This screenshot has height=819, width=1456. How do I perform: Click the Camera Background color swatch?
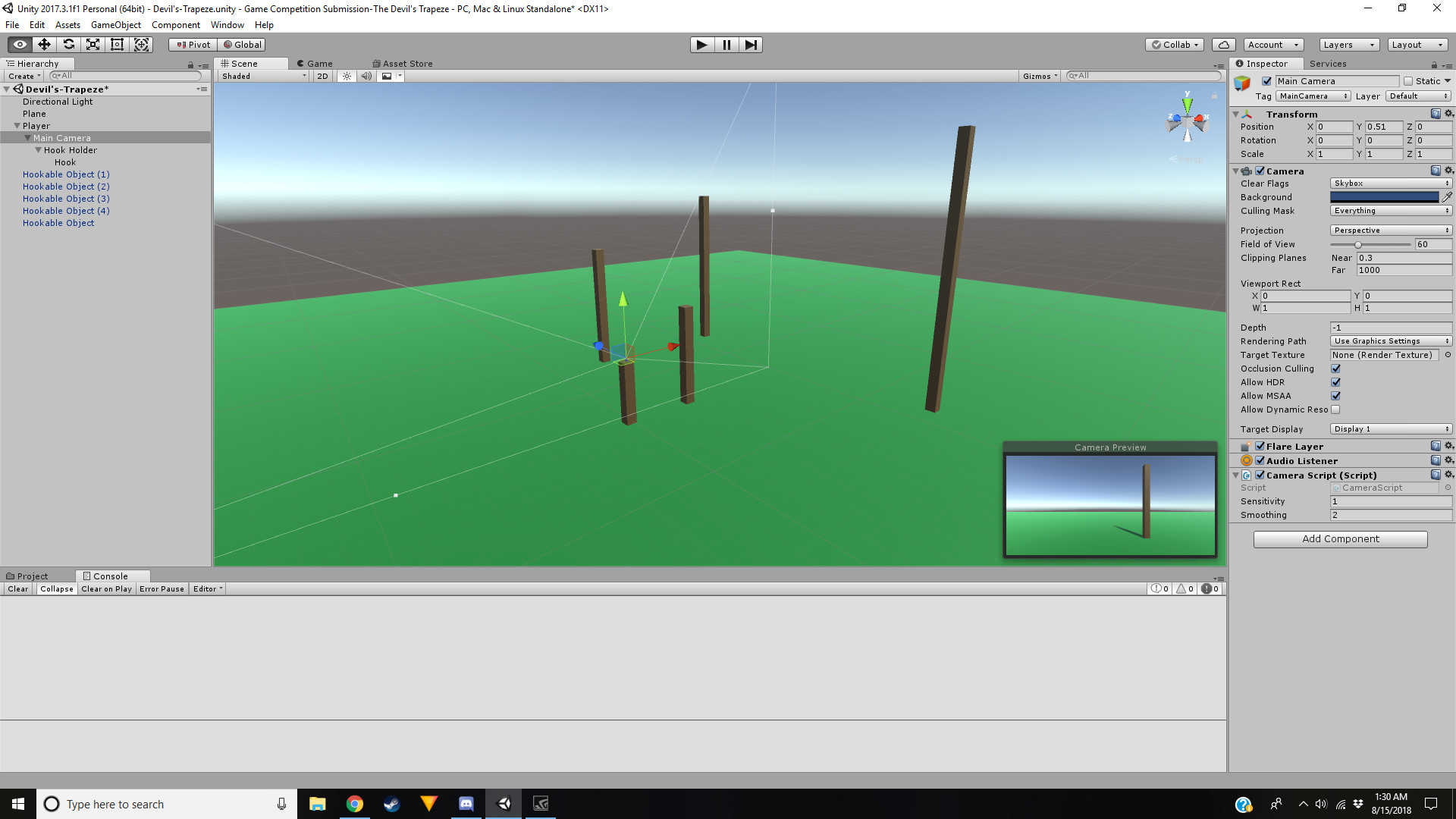[x=1384, y=197]
